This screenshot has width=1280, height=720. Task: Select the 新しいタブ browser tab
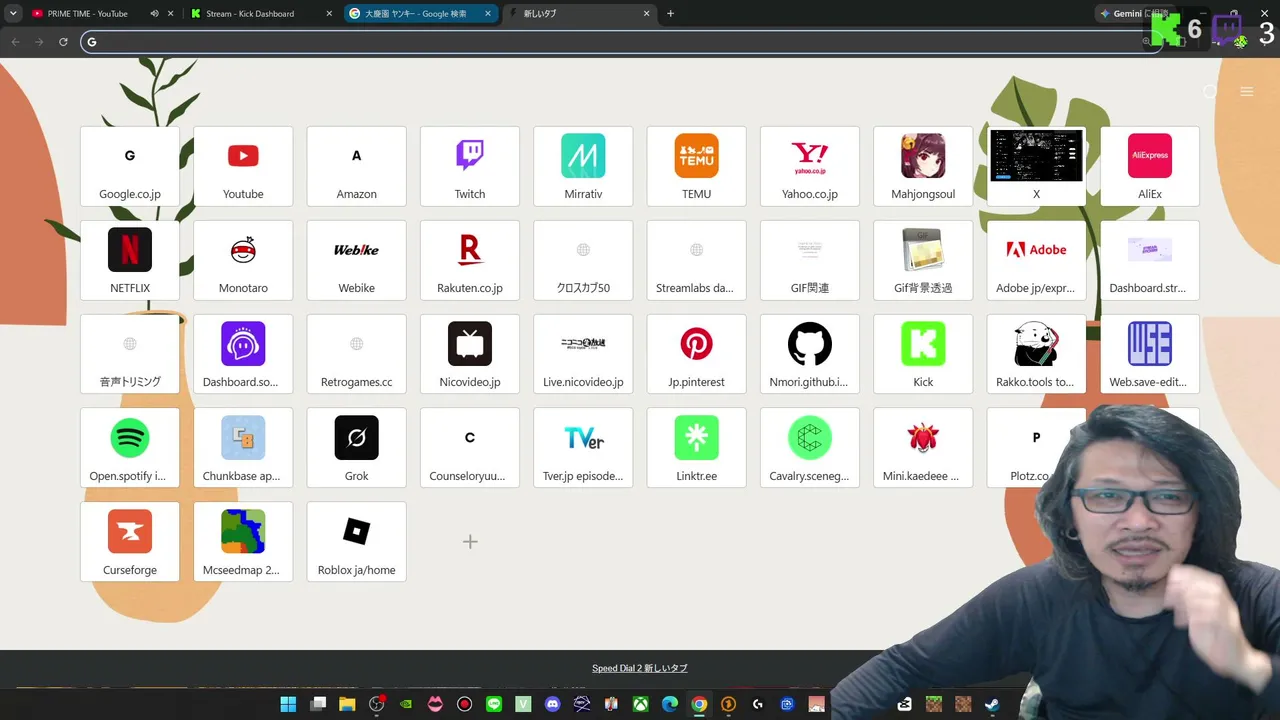pos(578,14)
